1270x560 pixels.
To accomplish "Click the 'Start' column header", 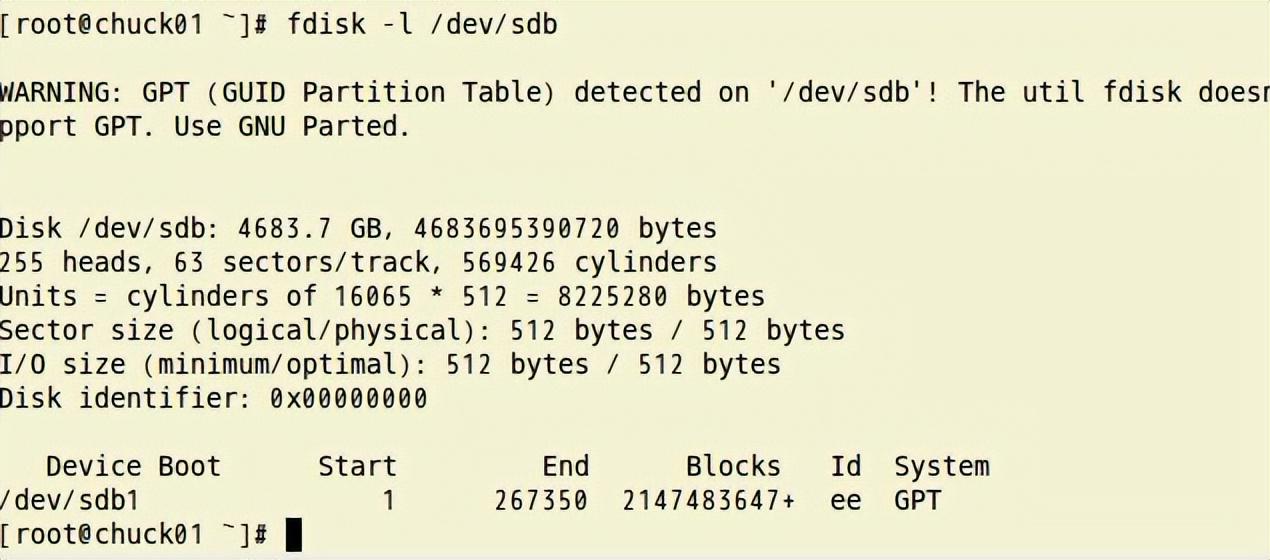I will pyautogui.click(x=357, y=466).
